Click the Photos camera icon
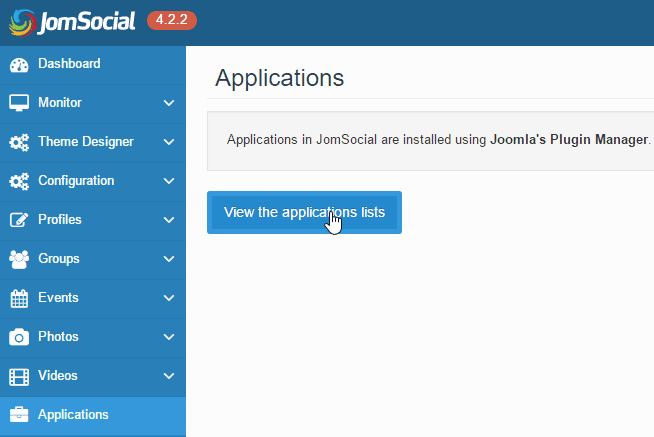 coord(19,337)
